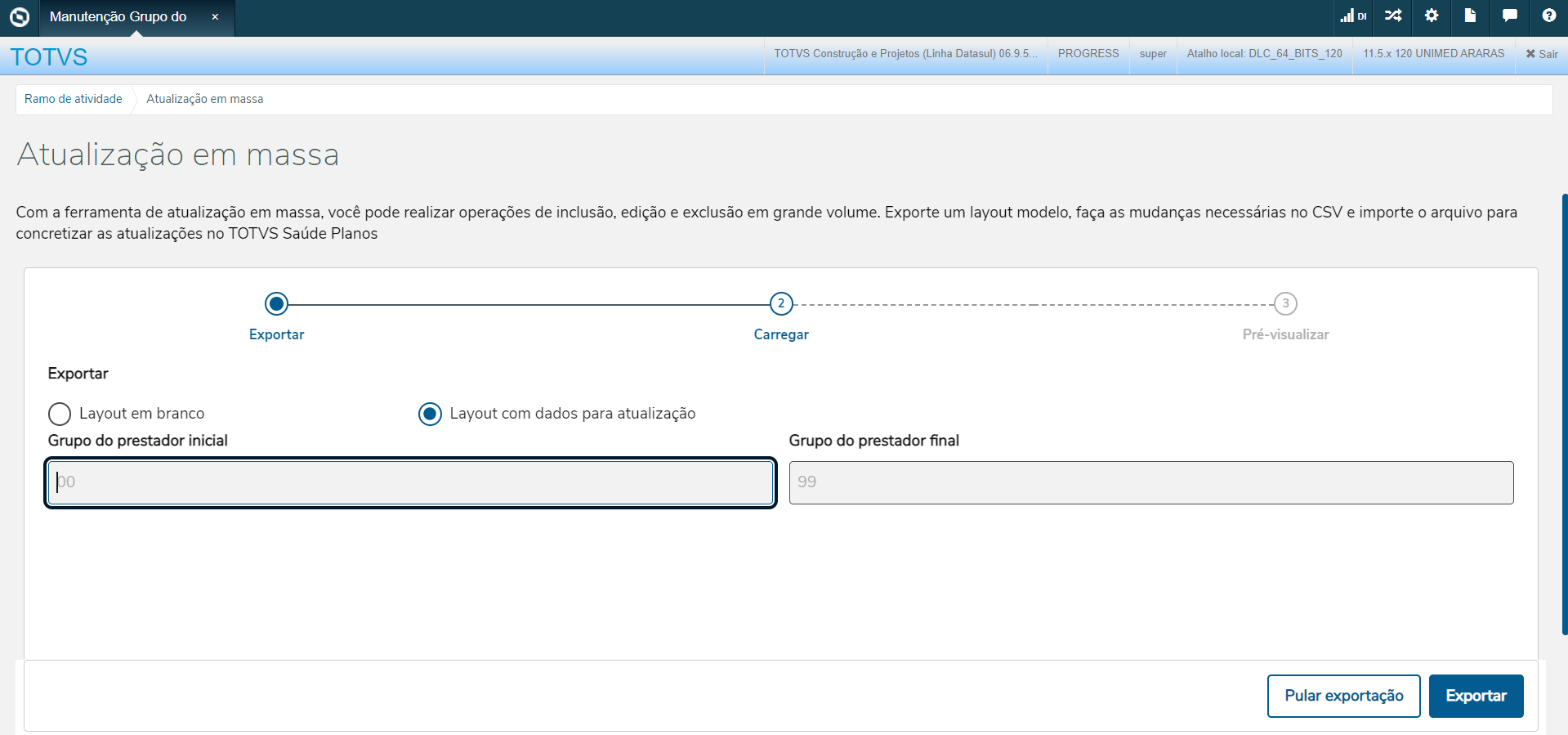Click the blue Exportar button
1568x735 pixels.
tap(1476, 696)
